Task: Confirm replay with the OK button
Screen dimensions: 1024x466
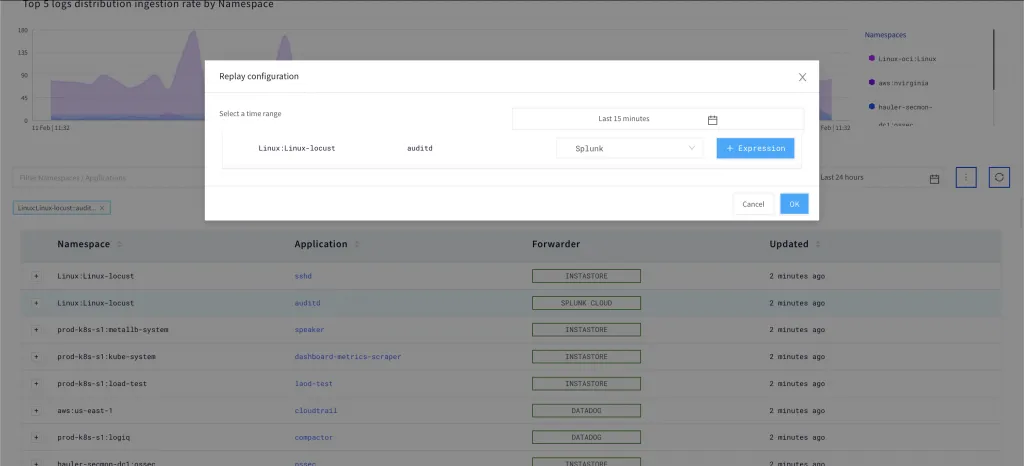Action: 794,204
